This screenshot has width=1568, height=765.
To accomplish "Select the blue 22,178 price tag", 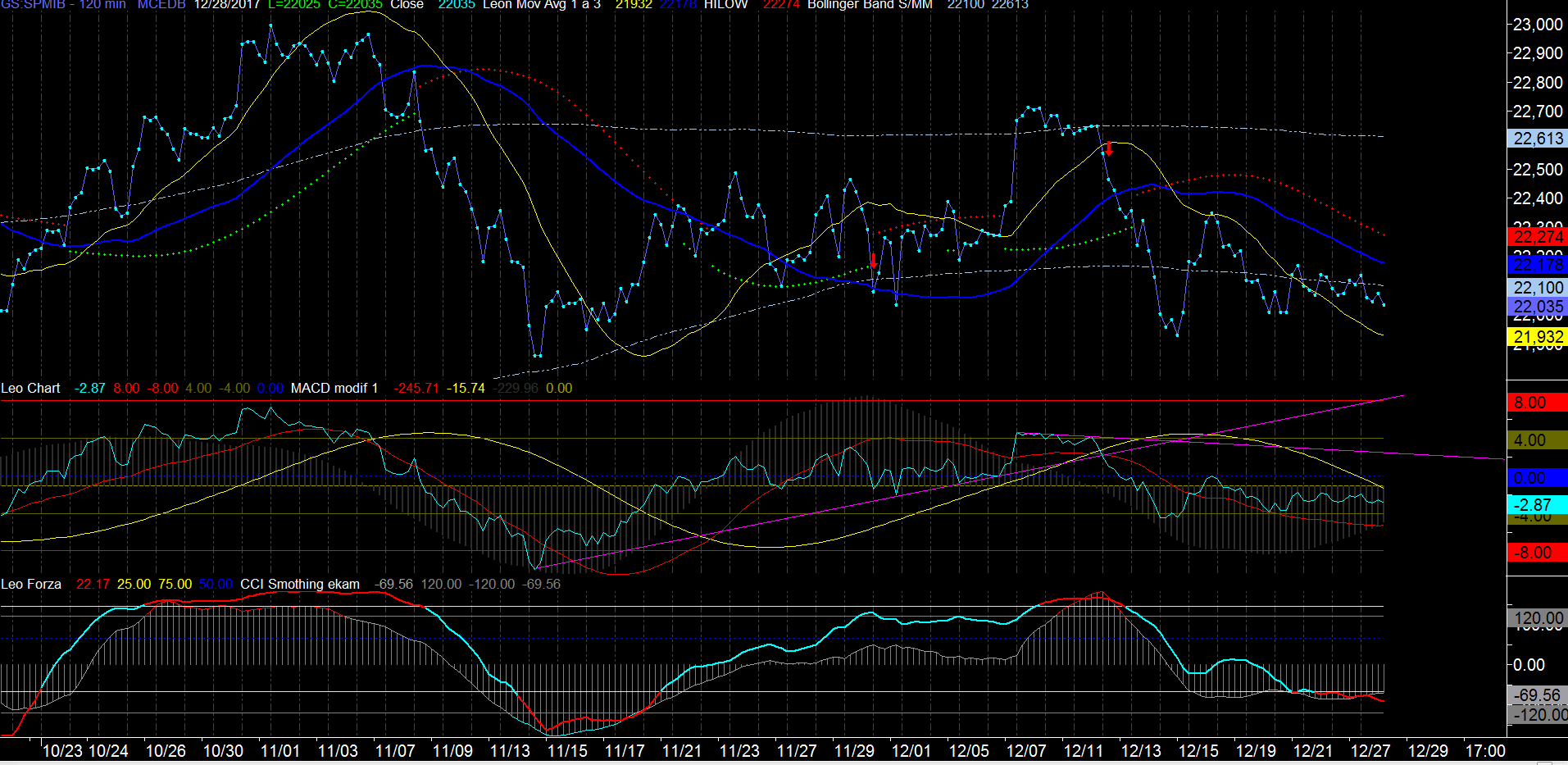I will point(1538,265).
